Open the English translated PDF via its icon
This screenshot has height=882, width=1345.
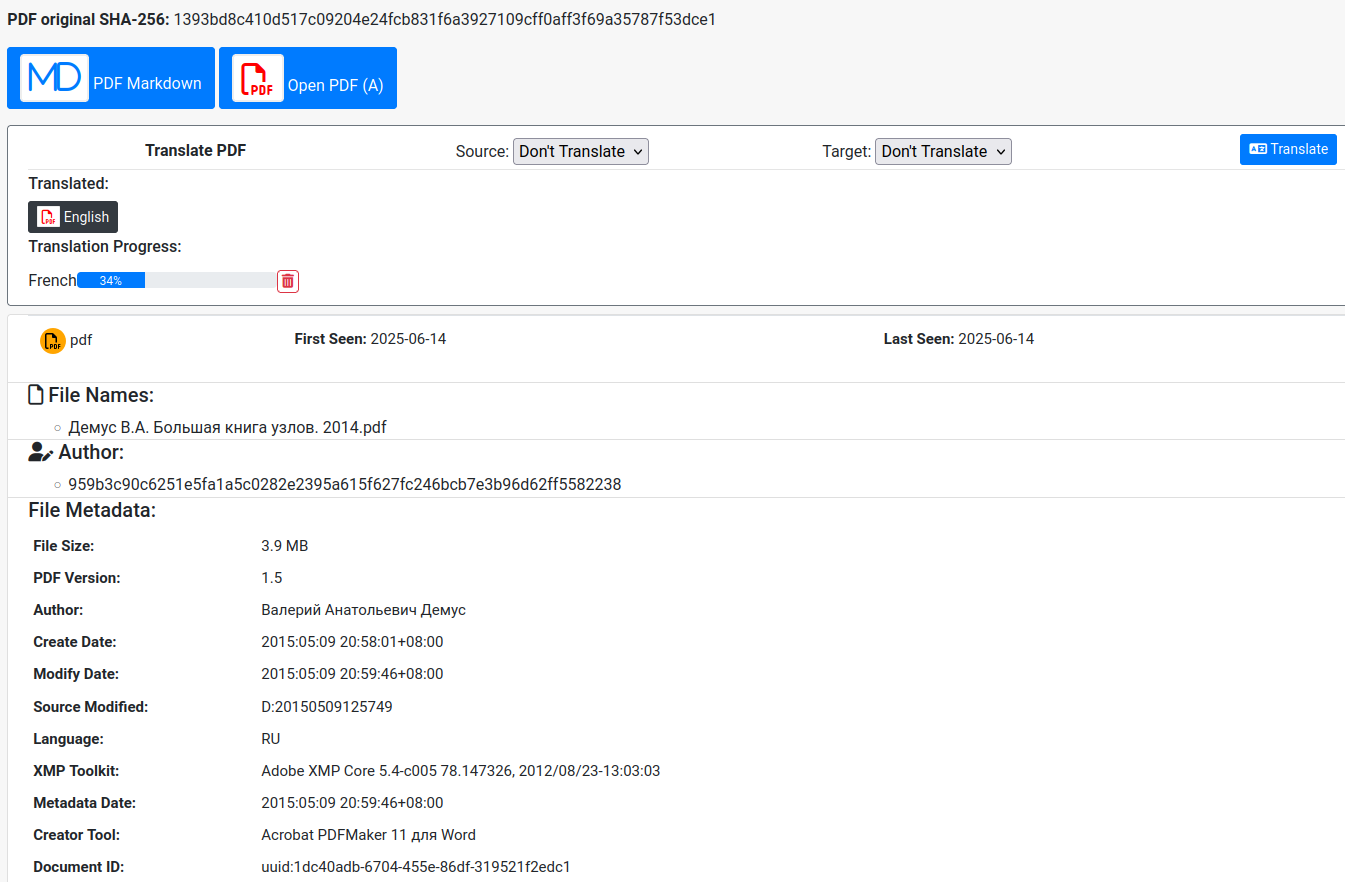tap(48, 217)
